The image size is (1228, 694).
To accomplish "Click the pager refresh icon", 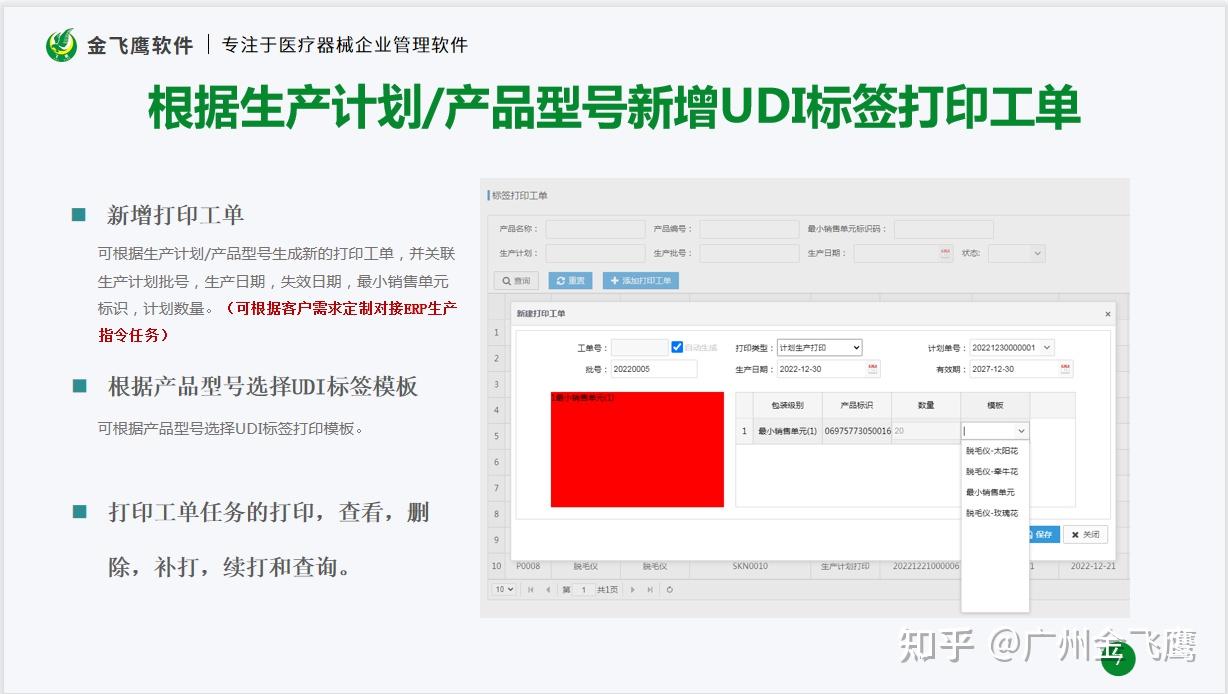I will click(669, 590).
